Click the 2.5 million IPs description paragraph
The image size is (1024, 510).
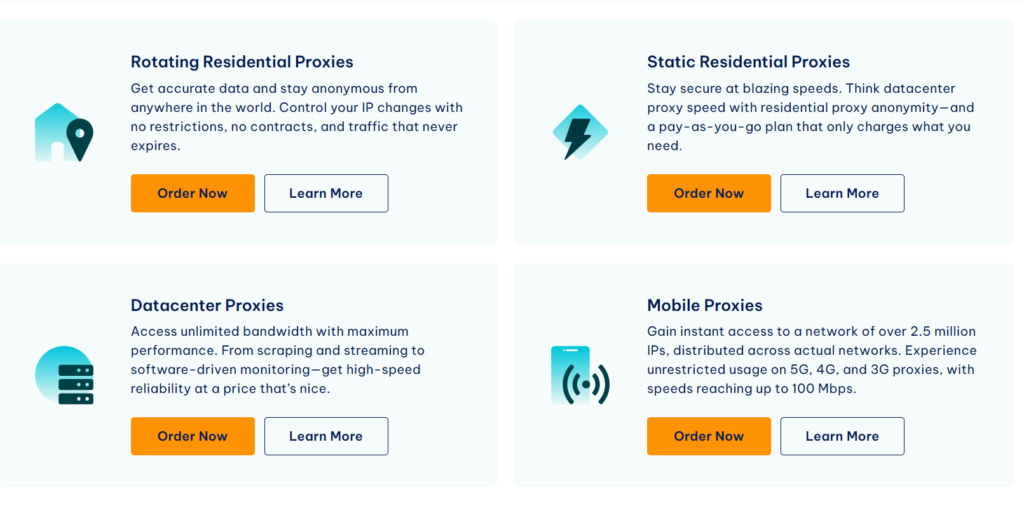click(812, 360)
